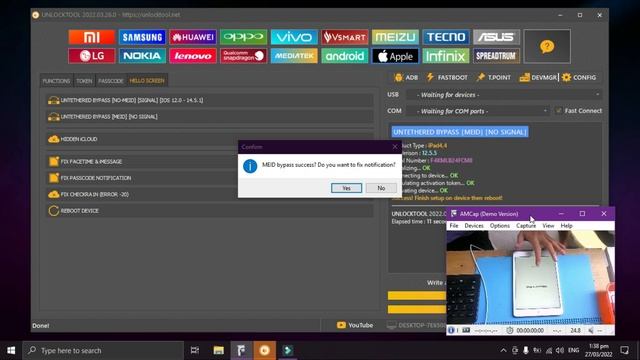This screenshot has height=360, width=640.
Task: Open Task View on the taskbar
Action: [195, 350]
